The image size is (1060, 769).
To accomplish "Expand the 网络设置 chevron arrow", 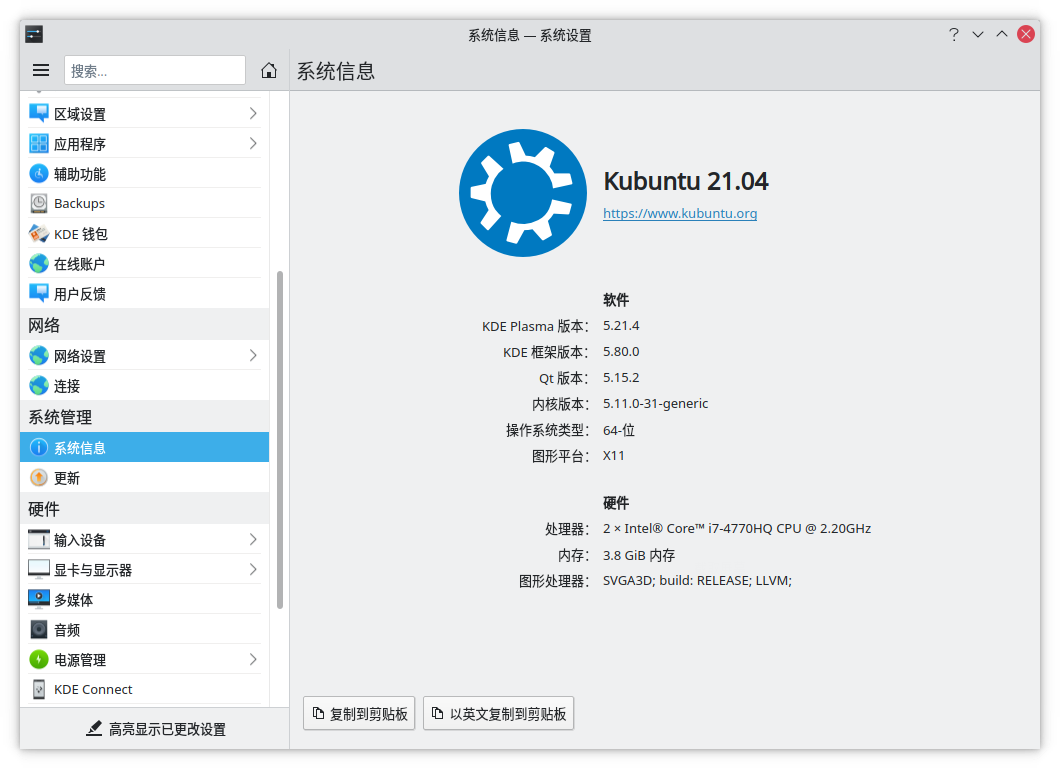I will pos(253,355).
